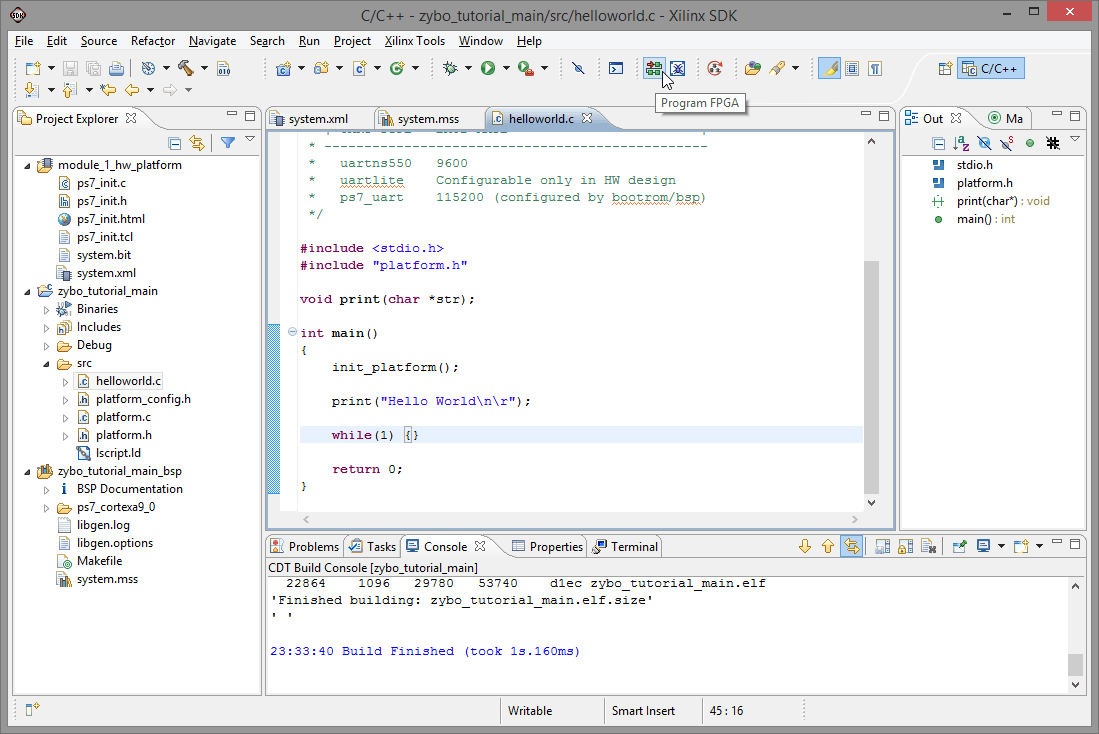
Task: Click the Collapse All icon in Project Explorer
Action: (x=175, y=143)
